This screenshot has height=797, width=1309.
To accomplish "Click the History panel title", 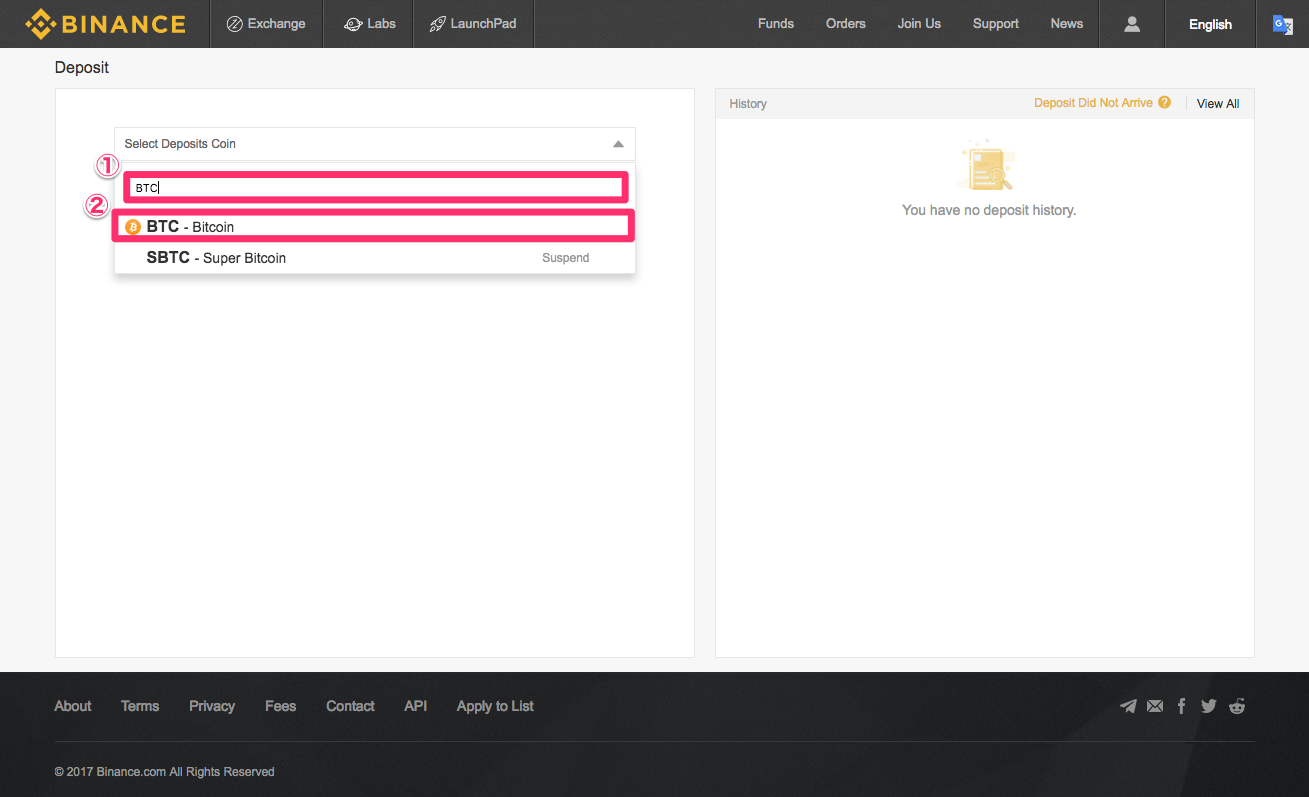I will [x=748, y=104].
